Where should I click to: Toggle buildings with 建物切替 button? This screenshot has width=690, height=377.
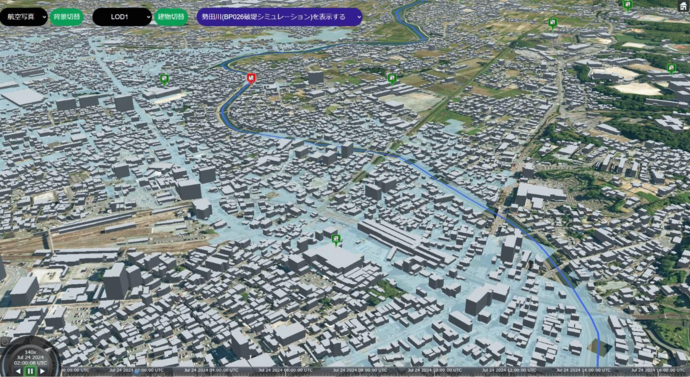point(171,17)
